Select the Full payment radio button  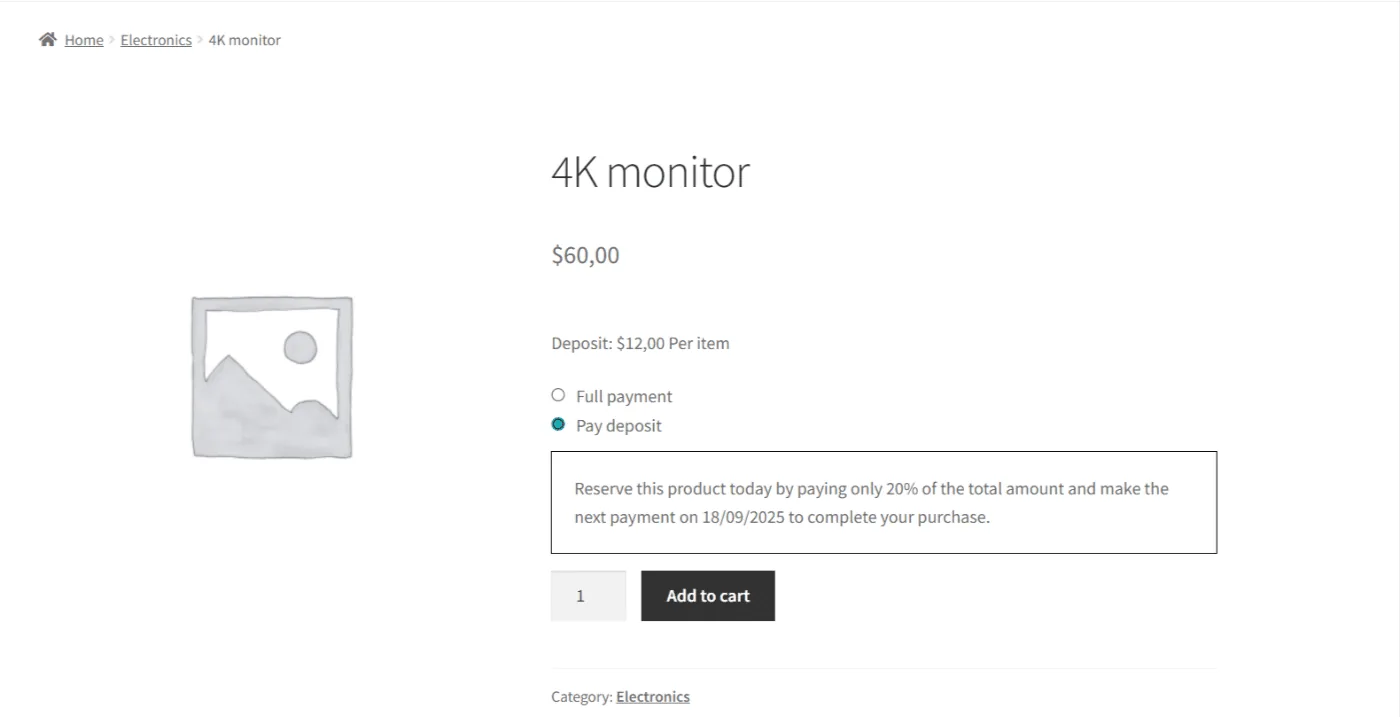558,395
